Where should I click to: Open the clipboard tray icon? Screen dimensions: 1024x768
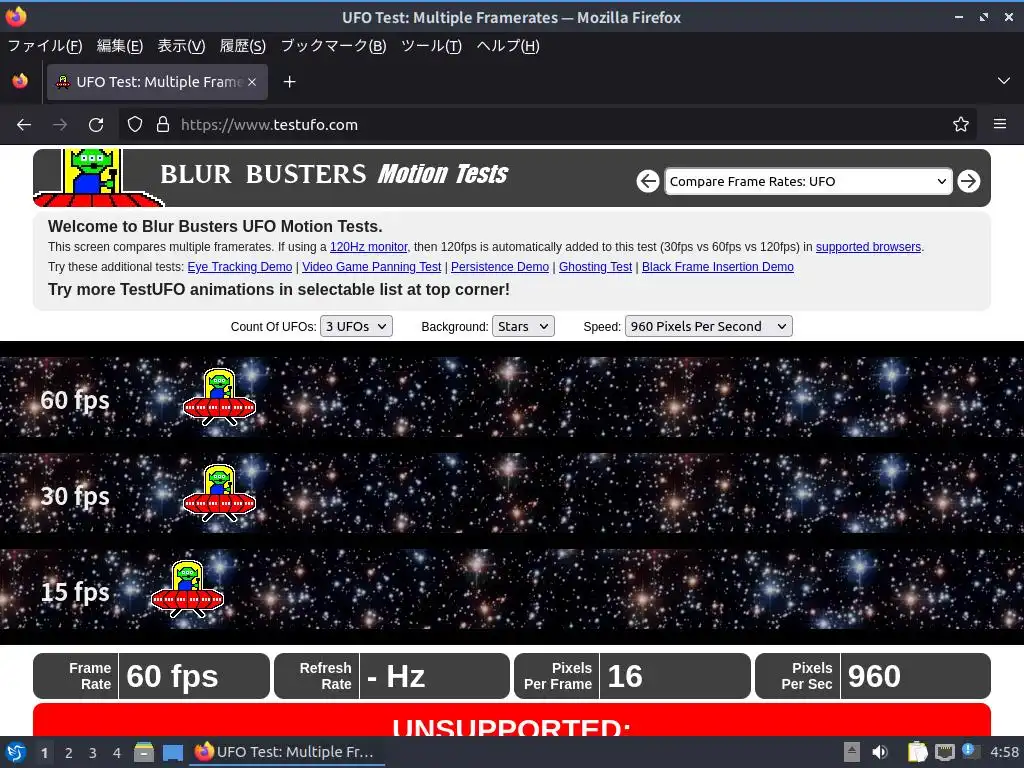coord(918,752)
